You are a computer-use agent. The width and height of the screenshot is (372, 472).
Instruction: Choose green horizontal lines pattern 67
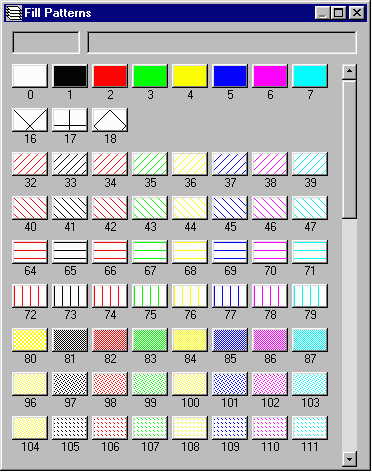(150, 252)
